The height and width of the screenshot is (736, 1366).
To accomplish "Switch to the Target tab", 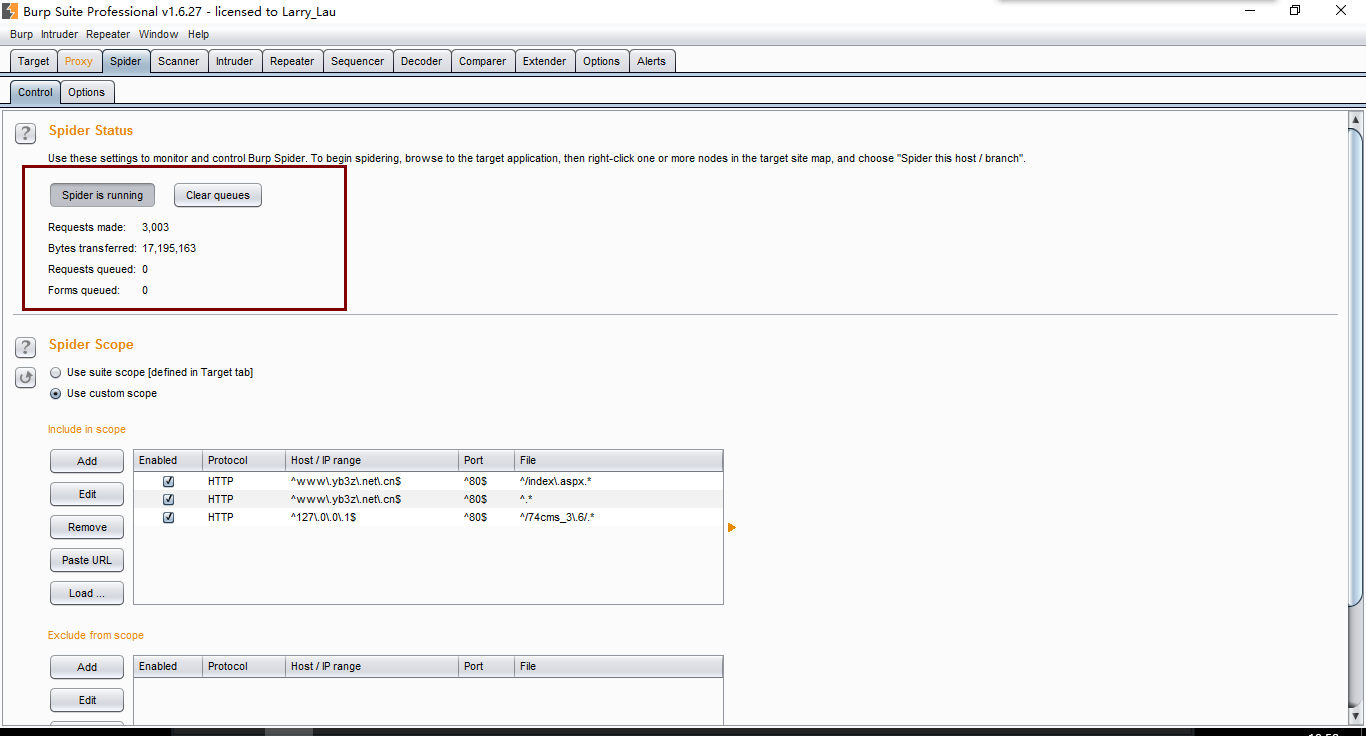I will click(33, 61).
